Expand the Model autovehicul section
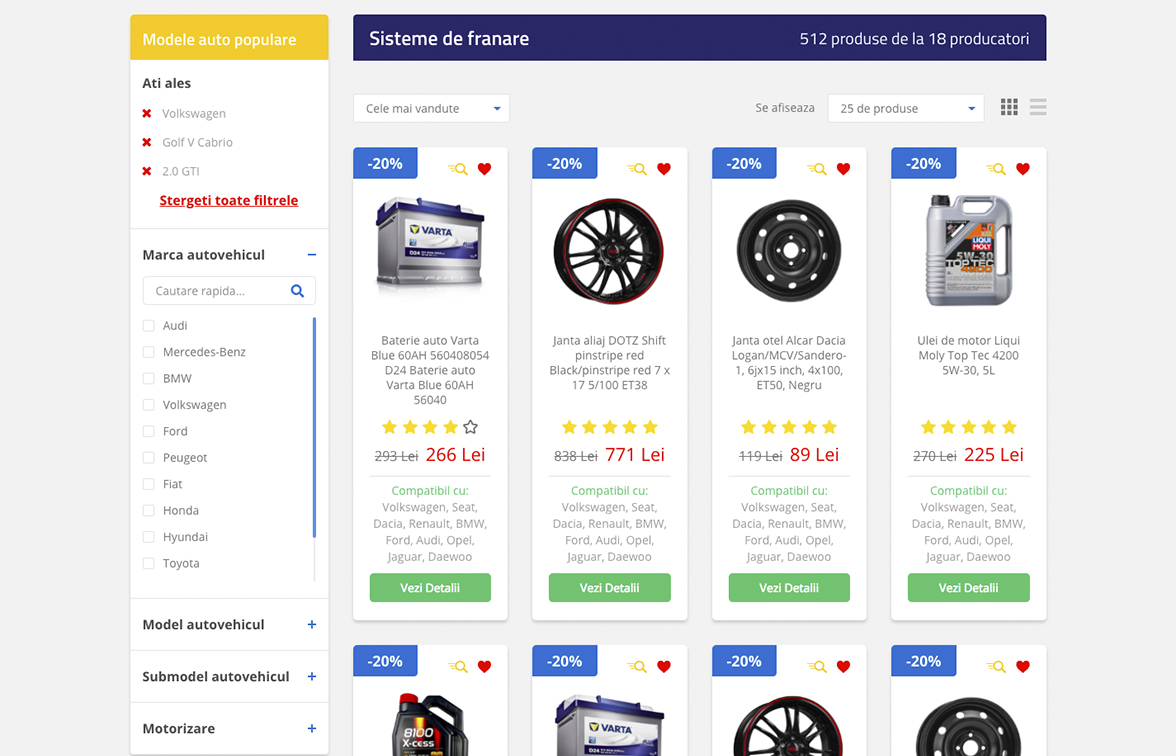 [312, 625]
